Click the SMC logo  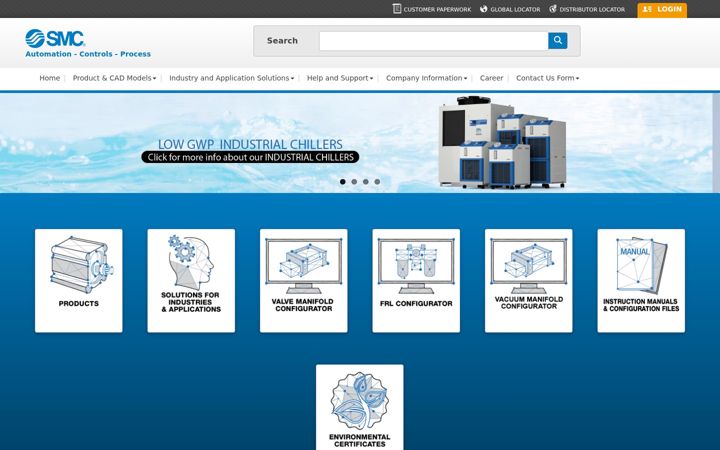point(55,38)
